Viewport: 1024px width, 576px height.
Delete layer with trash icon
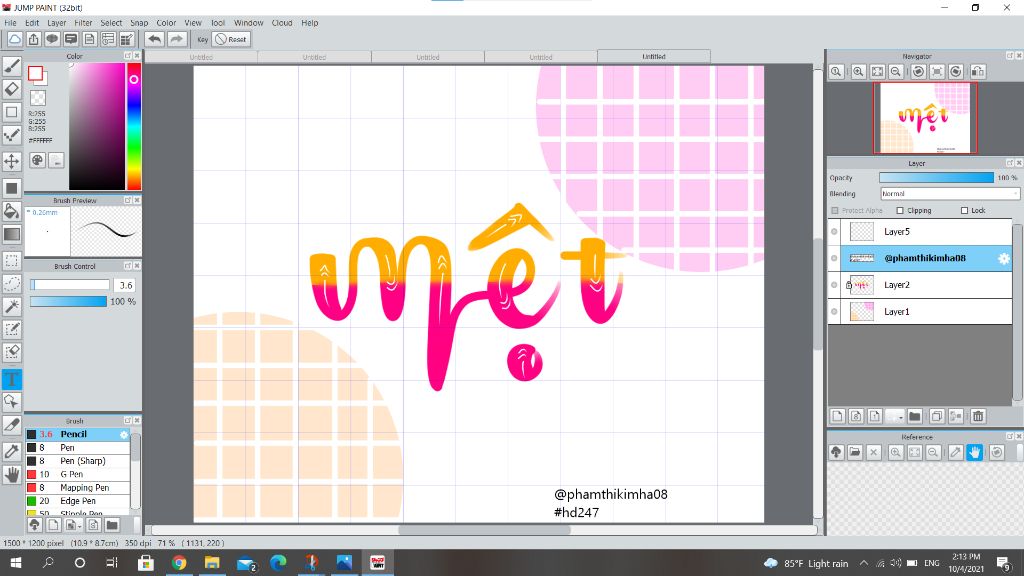point(978,416)
